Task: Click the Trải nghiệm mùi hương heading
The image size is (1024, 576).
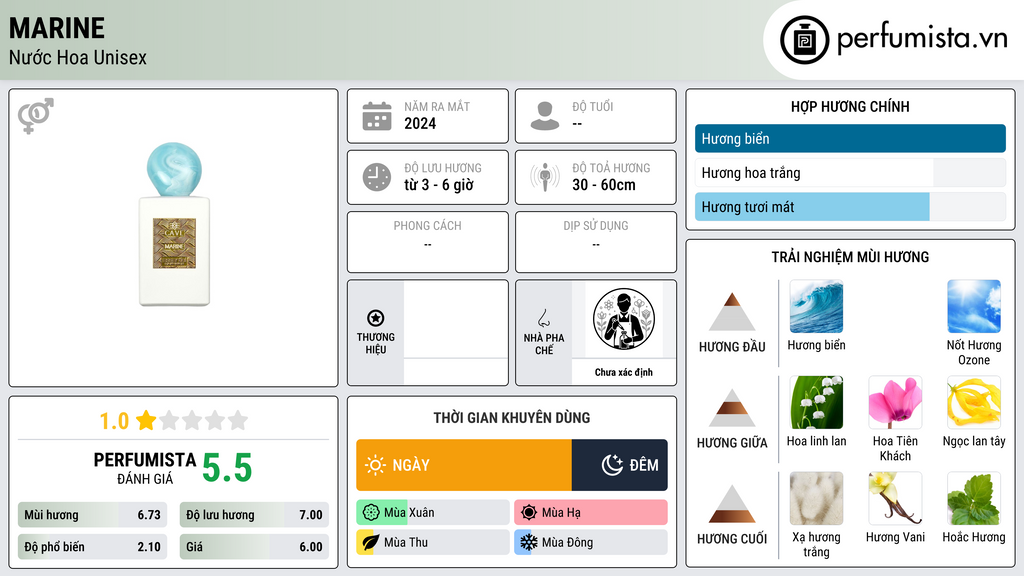Action: (x=850, y=257)
